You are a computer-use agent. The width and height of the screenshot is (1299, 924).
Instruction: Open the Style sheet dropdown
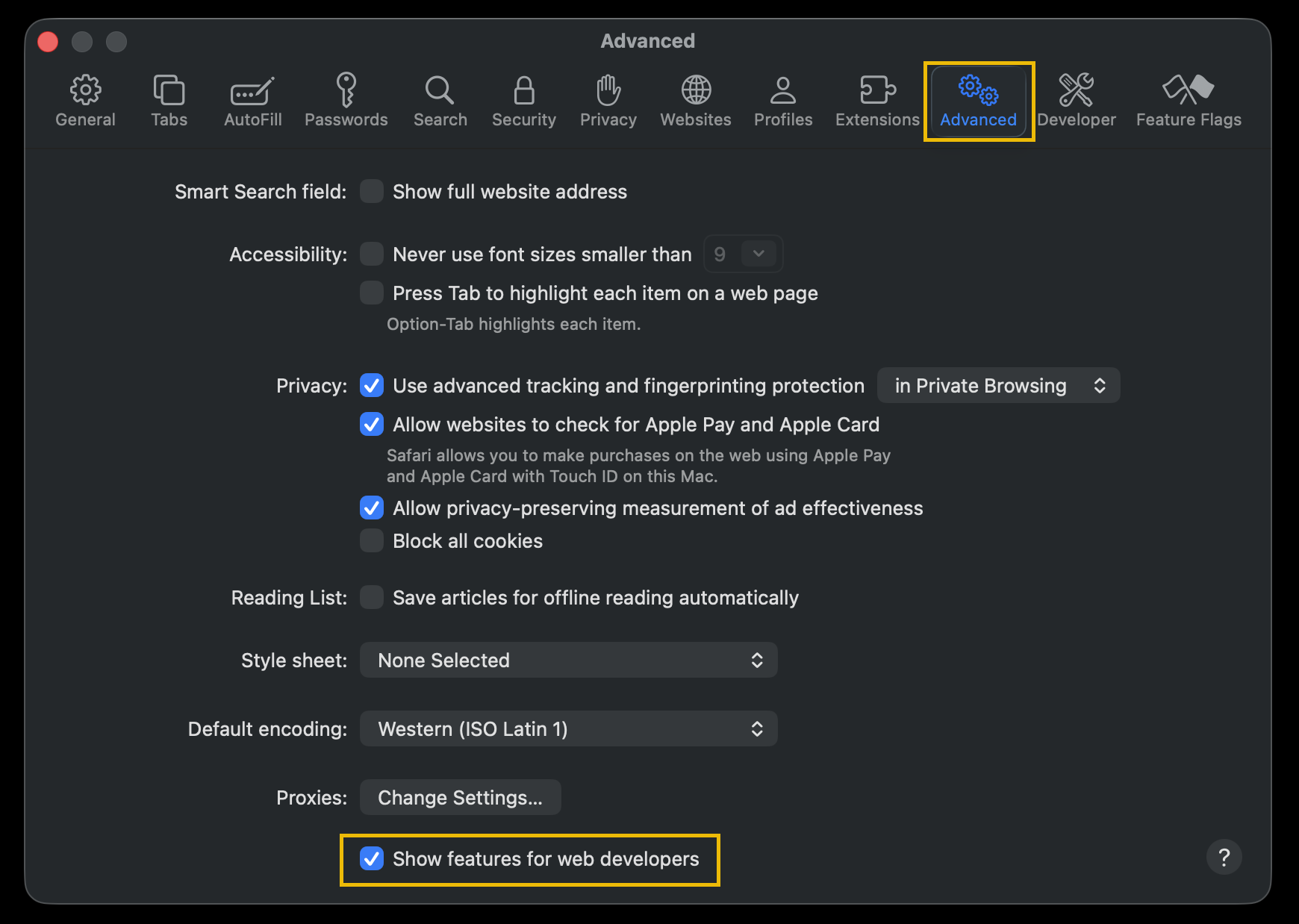point(568,661)
